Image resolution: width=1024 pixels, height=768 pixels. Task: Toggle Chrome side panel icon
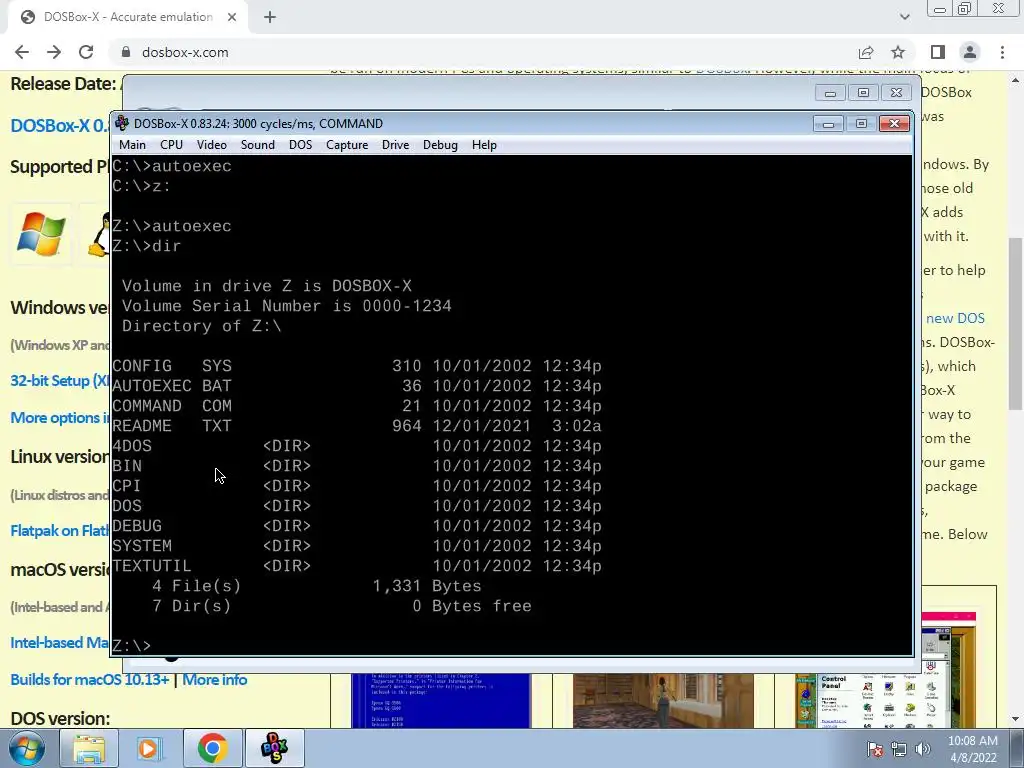[938, 52]
